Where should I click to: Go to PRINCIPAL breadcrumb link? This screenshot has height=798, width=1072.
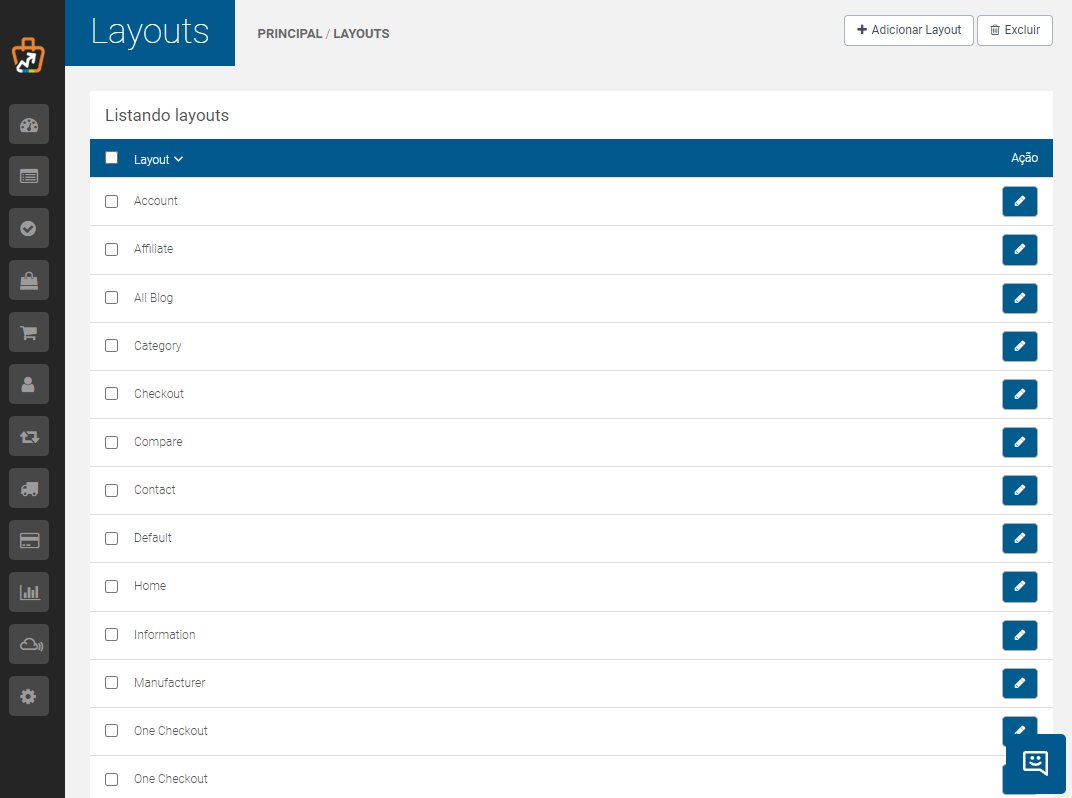tap(289, 34)
